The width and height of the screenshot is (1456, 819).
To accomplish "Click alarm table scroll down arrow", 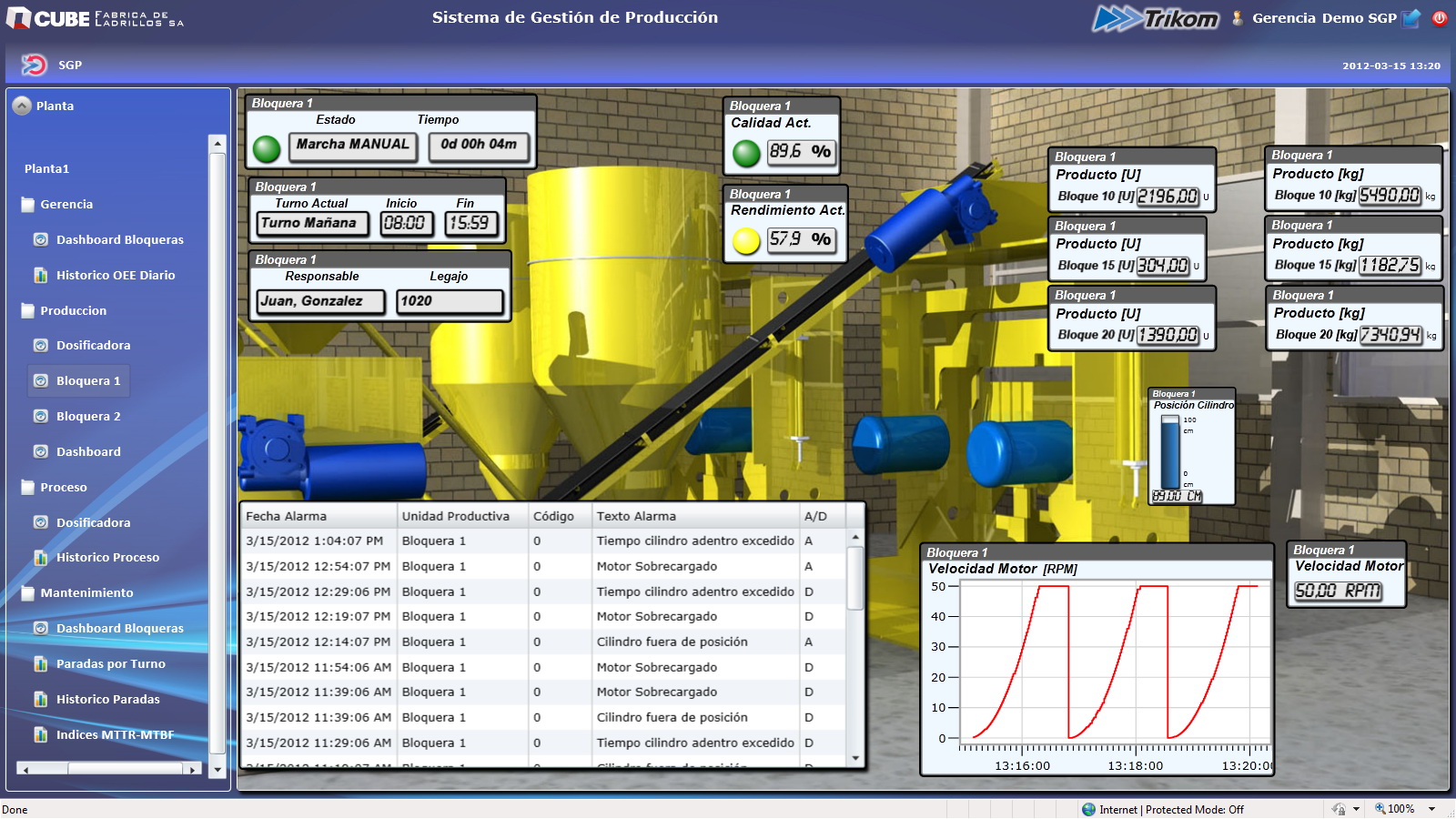I will click(x=855, y=758).
